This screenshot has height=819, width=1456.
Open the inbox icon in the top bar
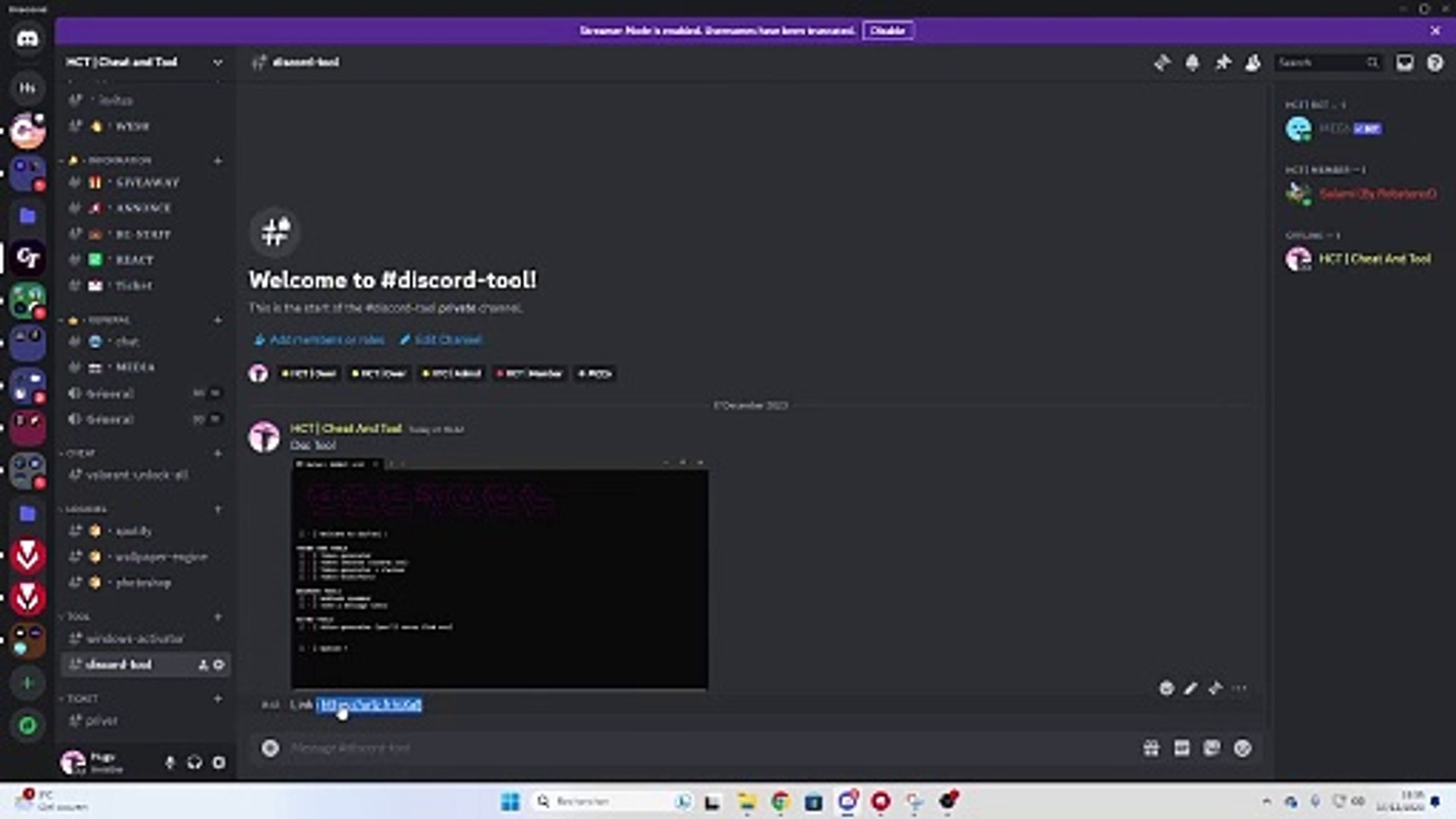1404,63
